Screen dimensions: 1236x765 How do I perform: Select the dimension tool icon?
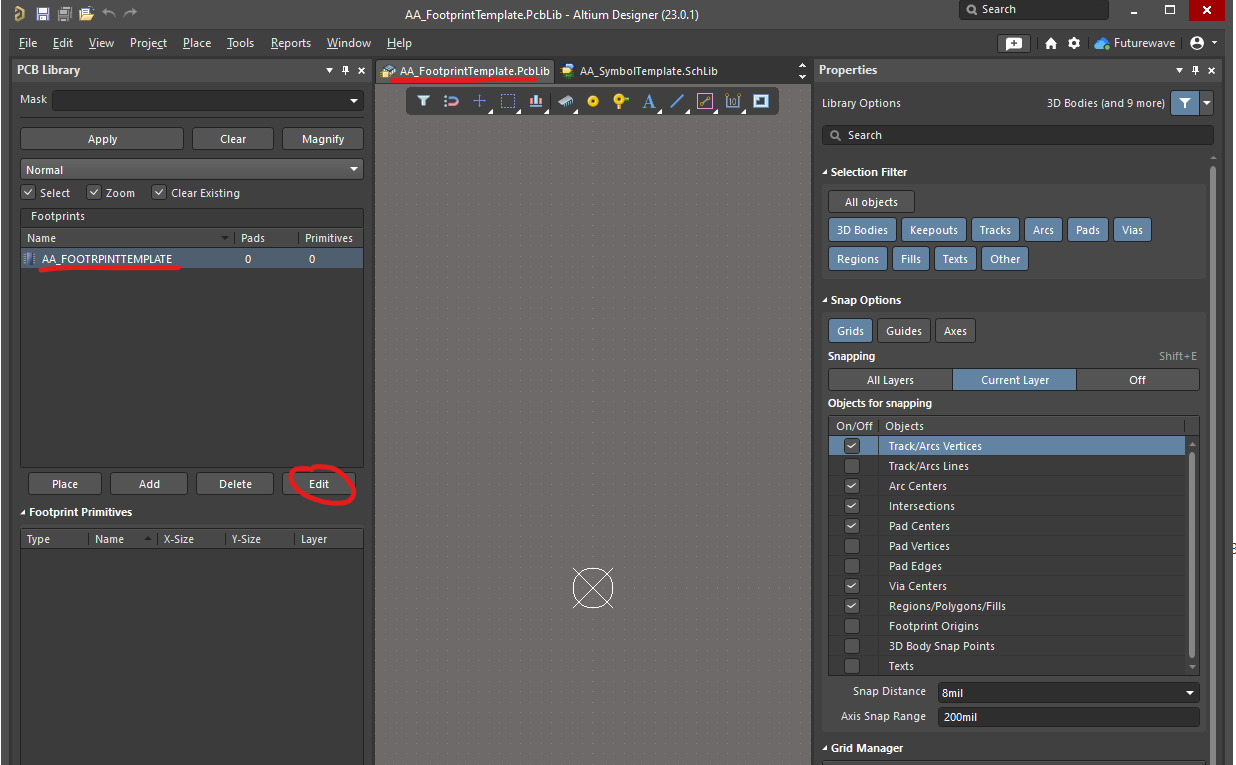(x=733, y=101)
